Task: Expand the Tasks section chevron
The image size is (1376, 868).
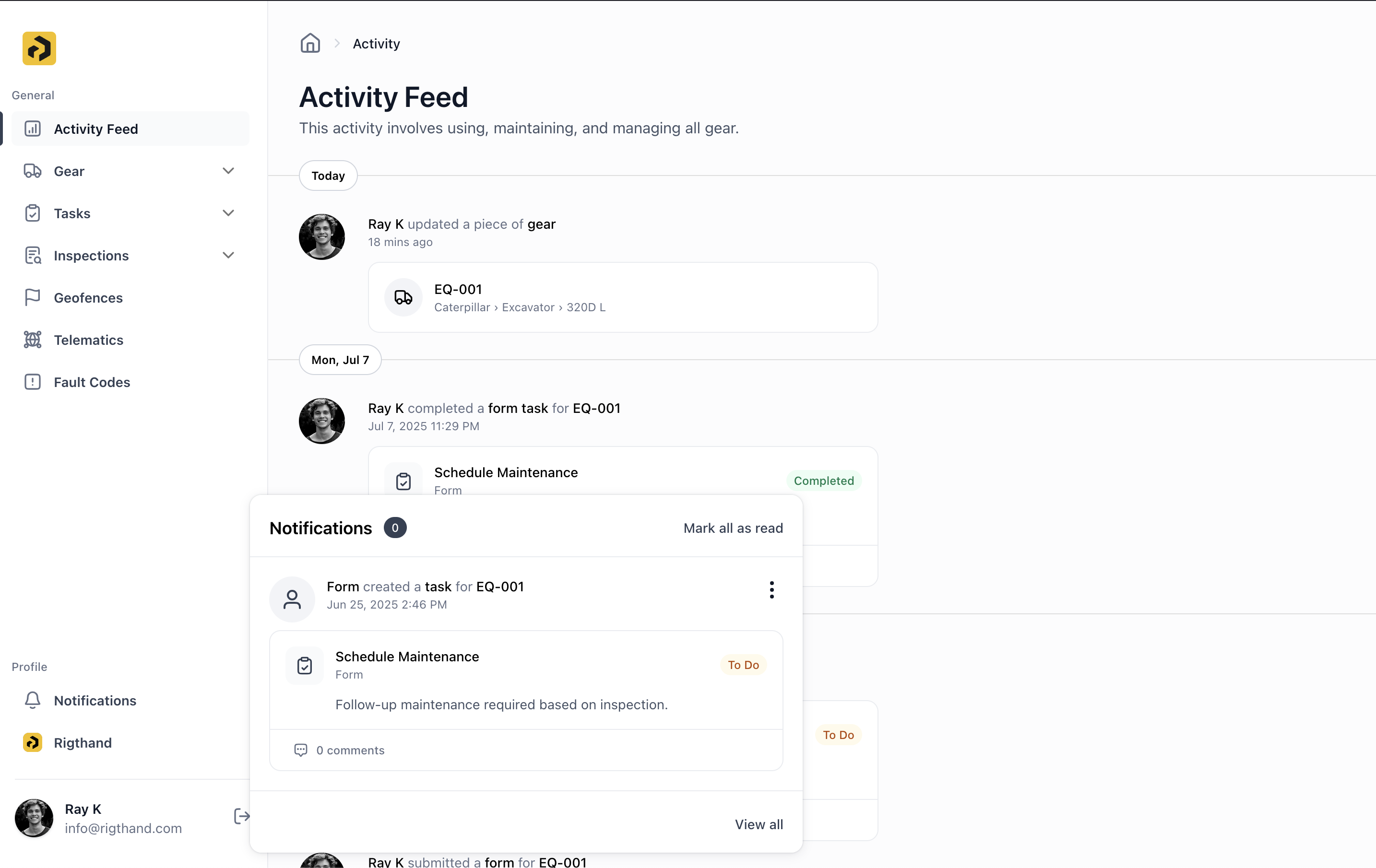Action: (228, 212)
